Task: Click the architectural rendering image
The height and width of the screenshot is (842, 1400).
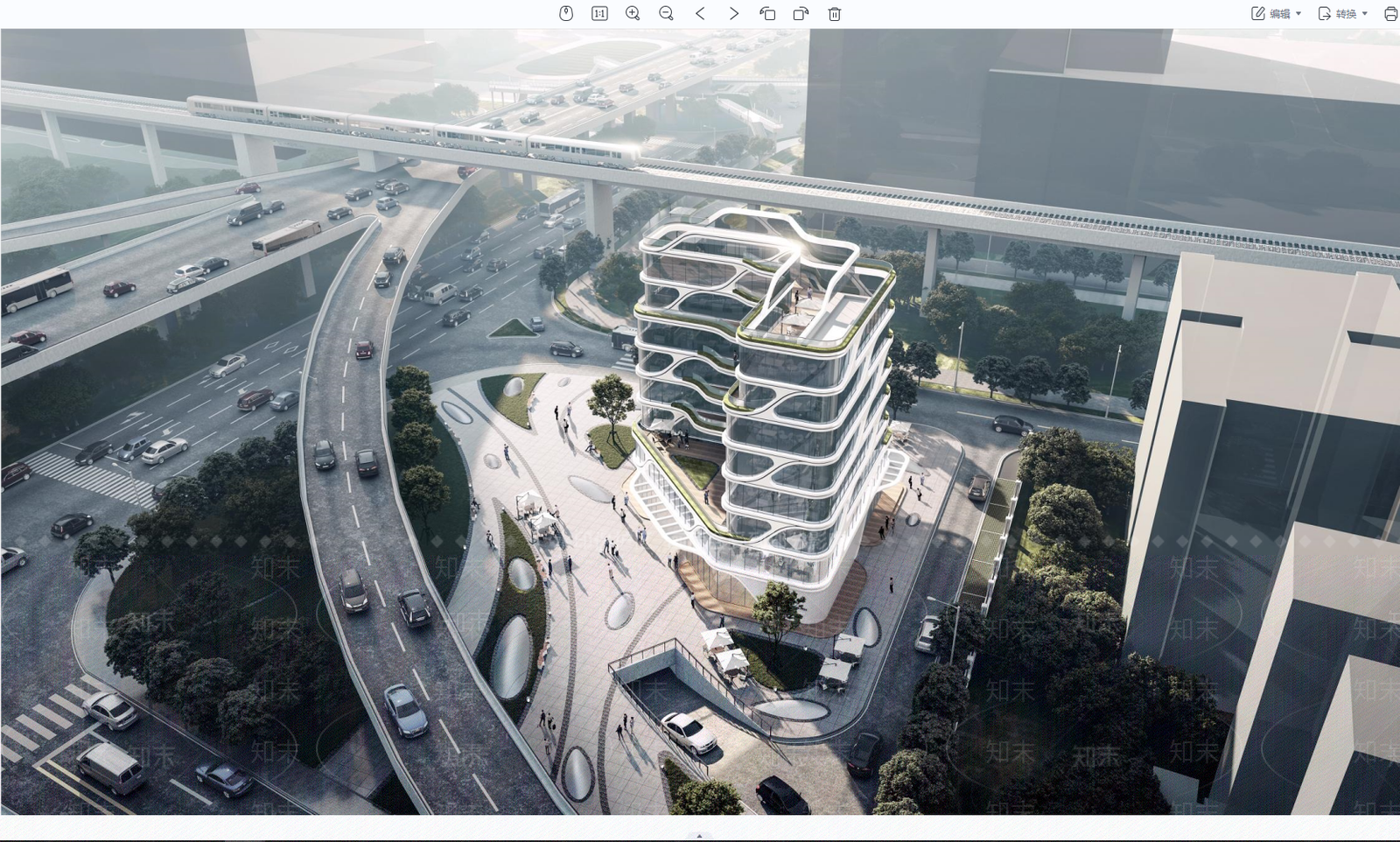Action: (700, 422)
